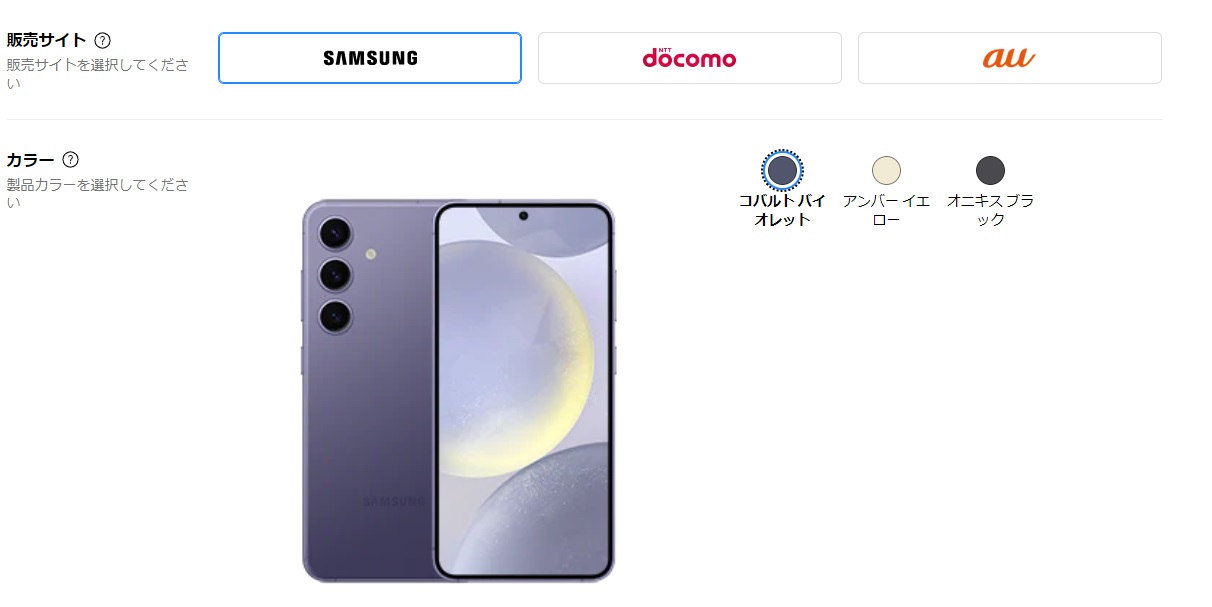Click the SAMSUNG wordmark logo in the selected button

click(x=370, y=58)
